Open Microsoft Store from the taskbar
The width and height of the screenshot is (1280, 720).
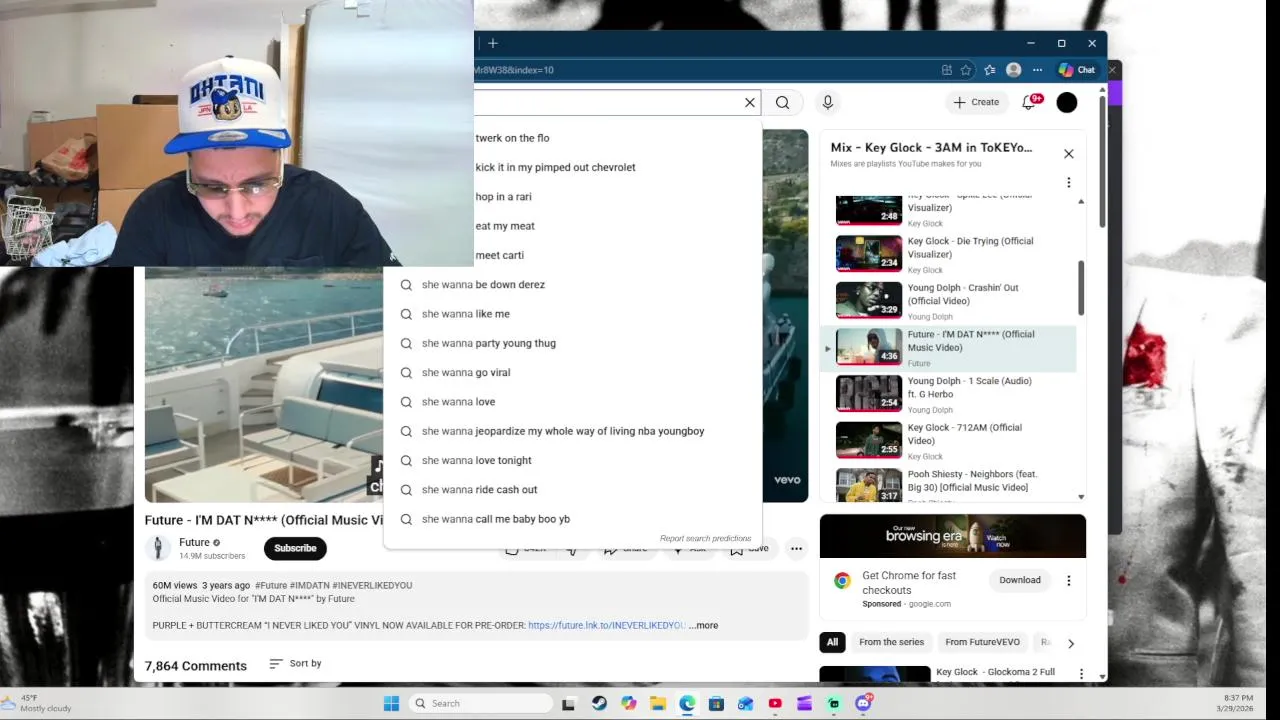pos(716,703)
